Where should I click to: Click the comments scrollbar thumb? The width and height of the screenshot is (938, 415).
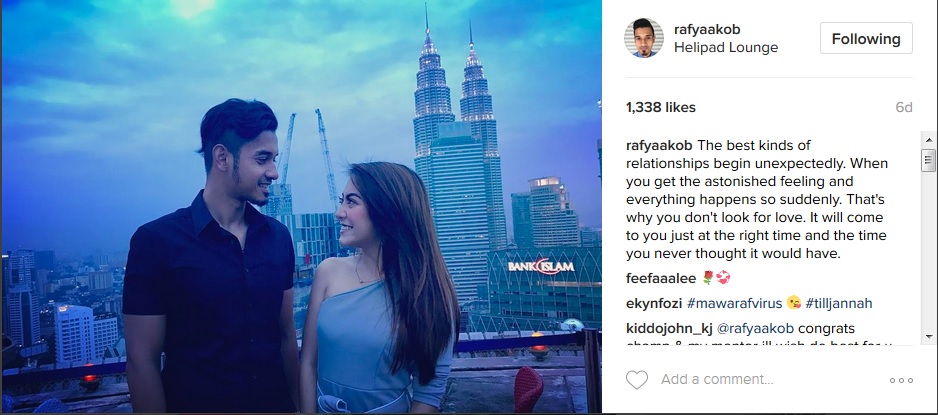tap(928, 160)
